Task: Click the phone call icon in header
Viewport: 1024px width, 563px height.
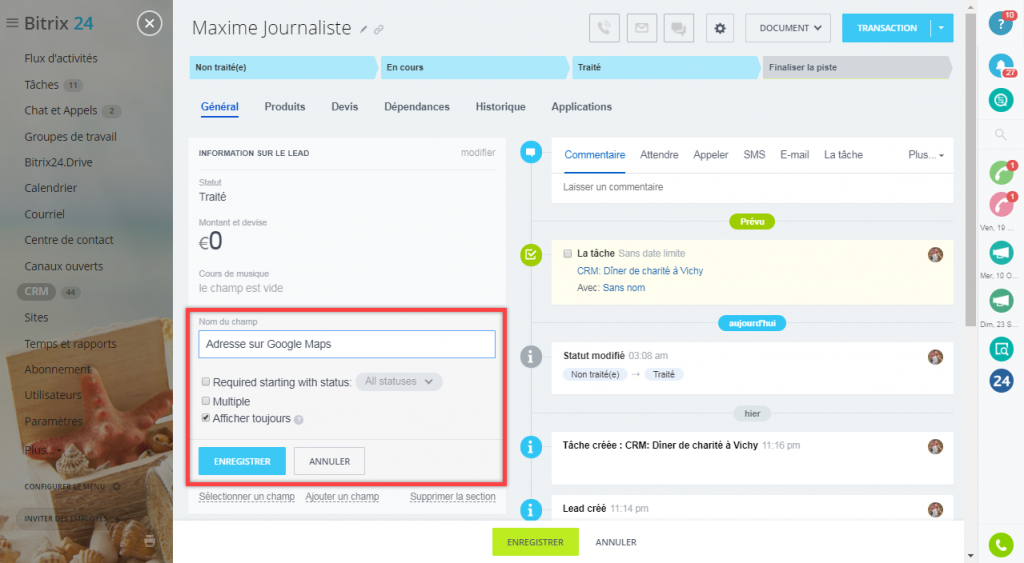Action: click(604, 28)
